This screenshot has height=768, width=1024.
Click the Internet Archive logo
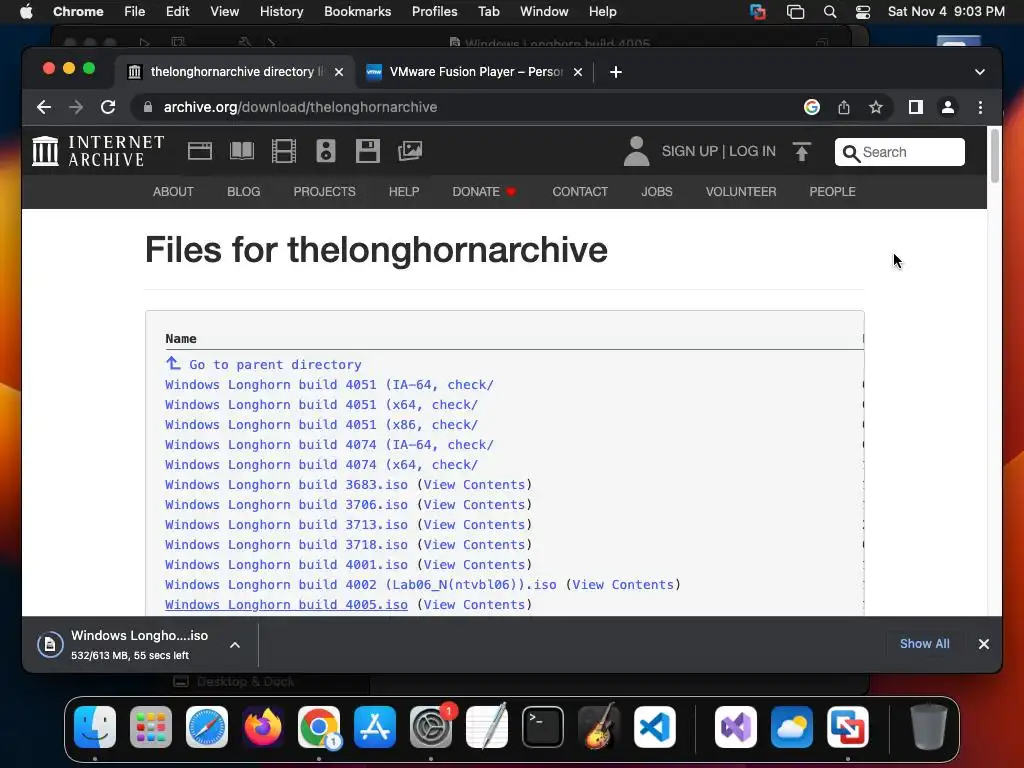(98, 152)
